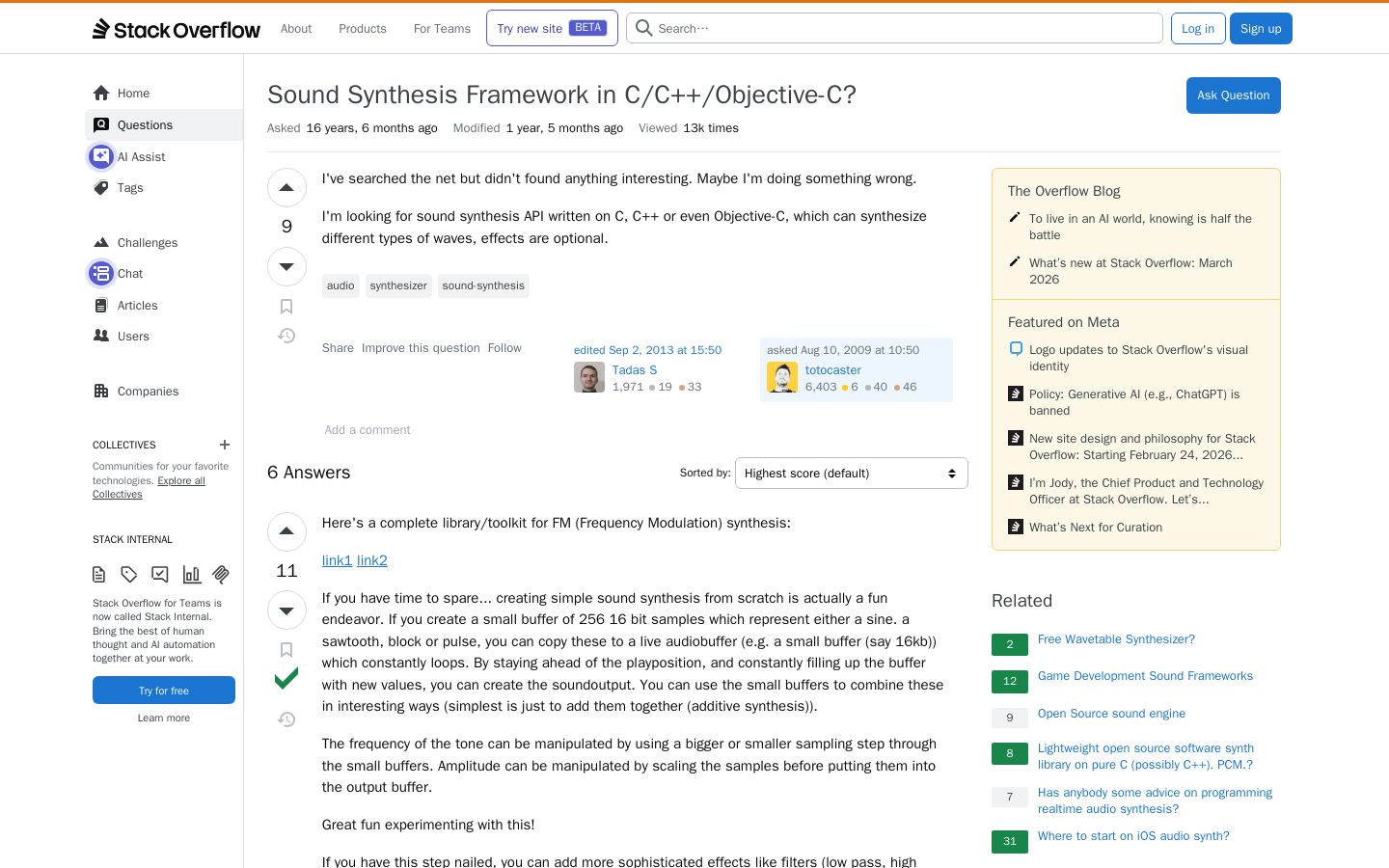Viewport: 1389px width, 868px height.
Task: Open Where to start on iOS audio synth
Action: (x=1133, y=836)
